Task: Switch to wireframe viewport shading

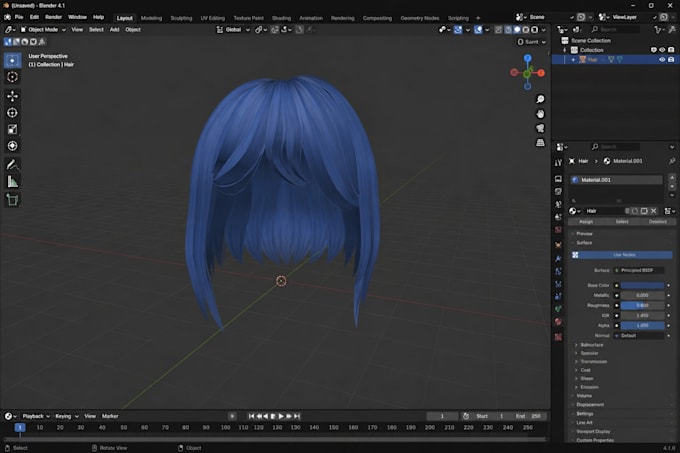Action: pyautogui.click(x=508, y=29)
